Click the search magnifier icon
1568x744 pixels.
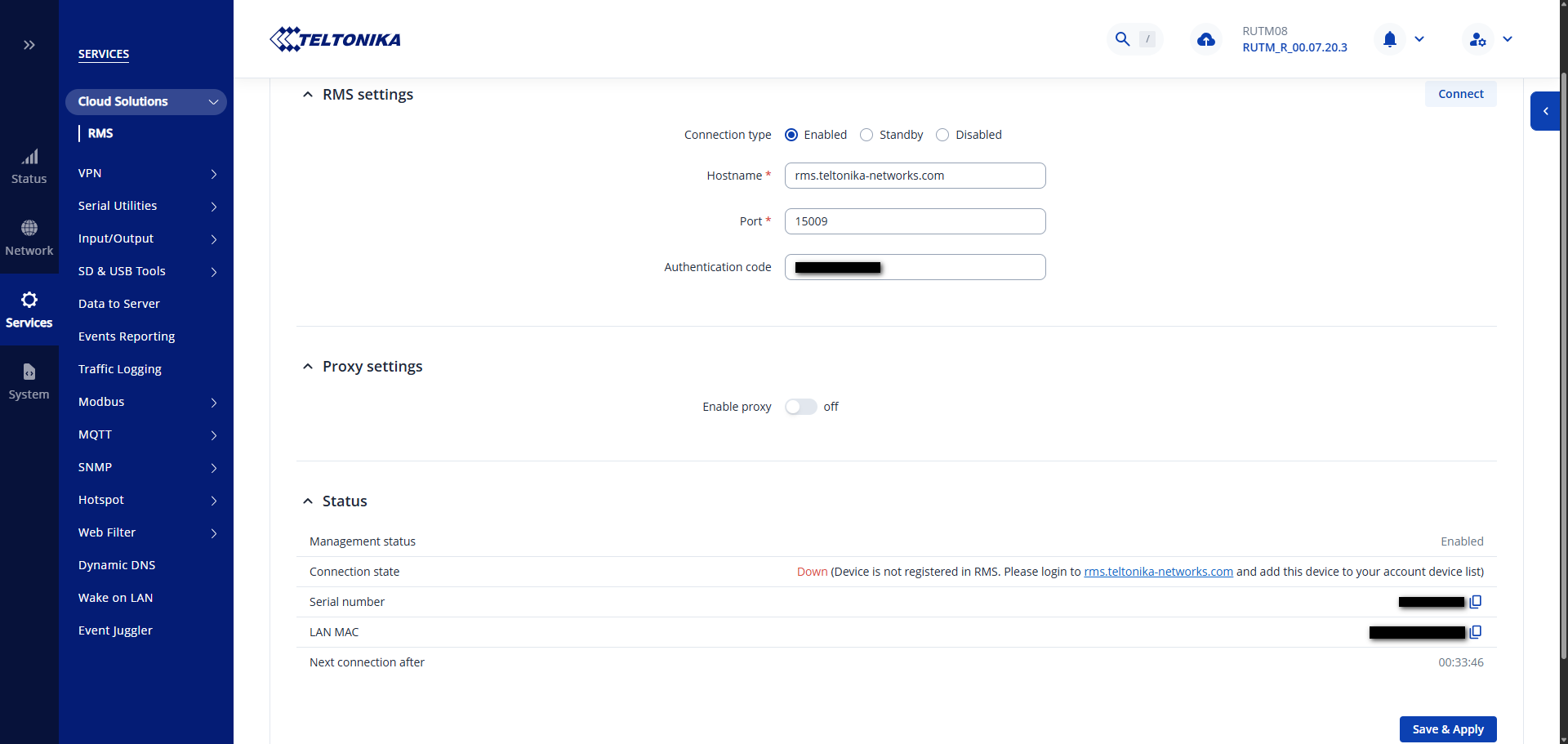tap(1122, 39)
